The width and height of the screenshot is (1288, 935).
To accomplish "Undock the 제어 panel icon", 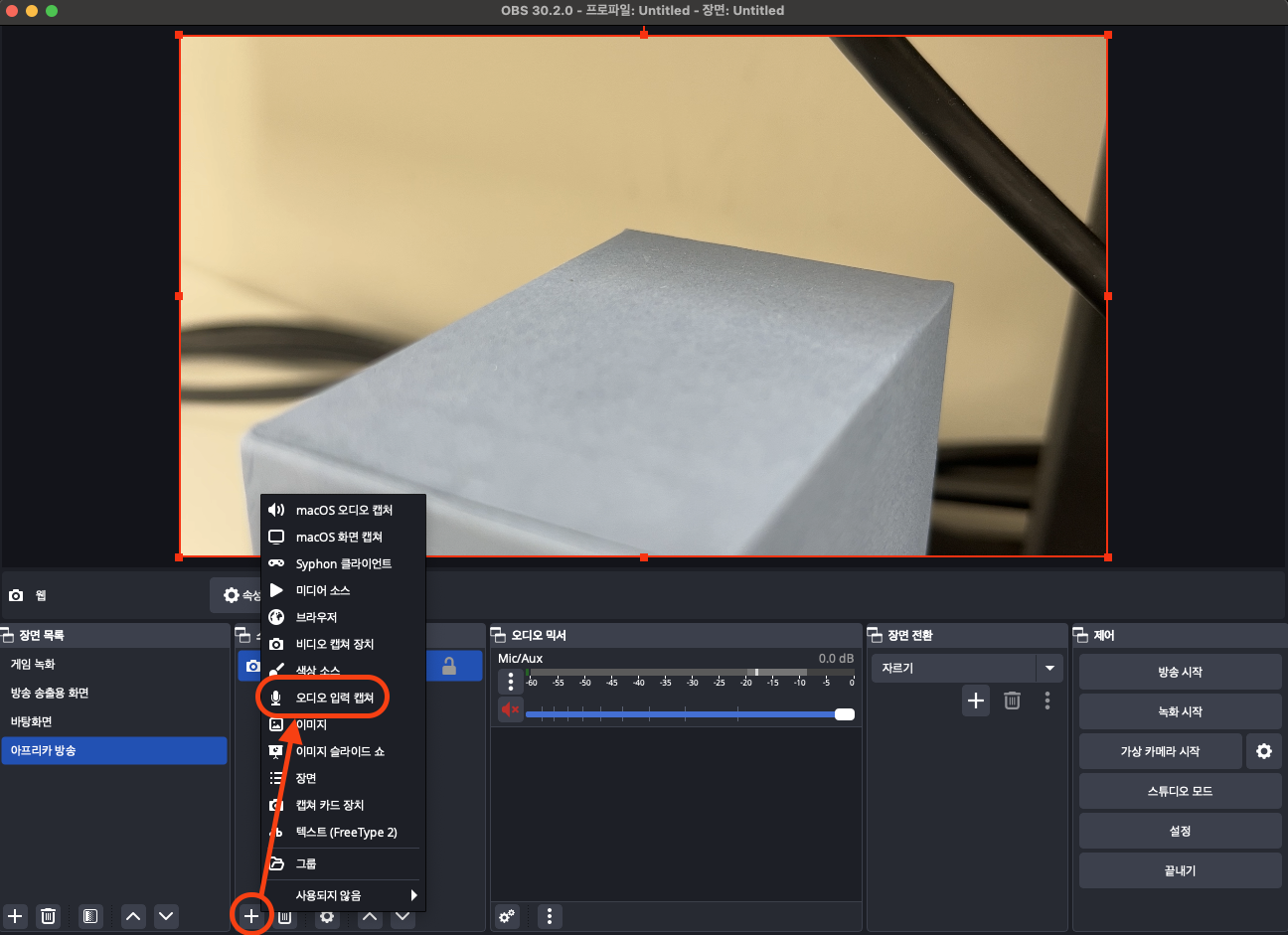I will (1081, 635).
